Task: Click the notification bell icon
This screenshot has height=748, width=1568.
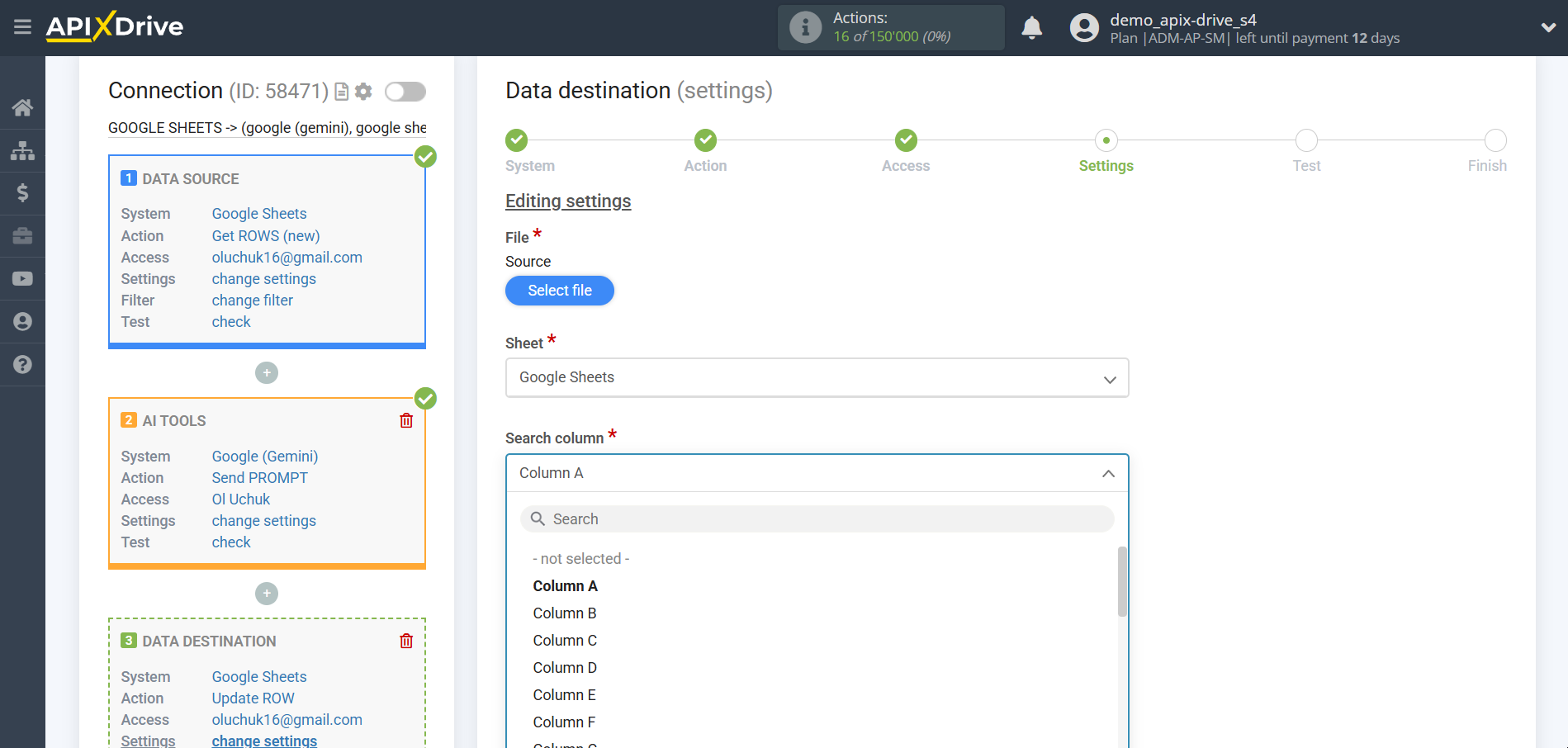Action: [1031, 27]
